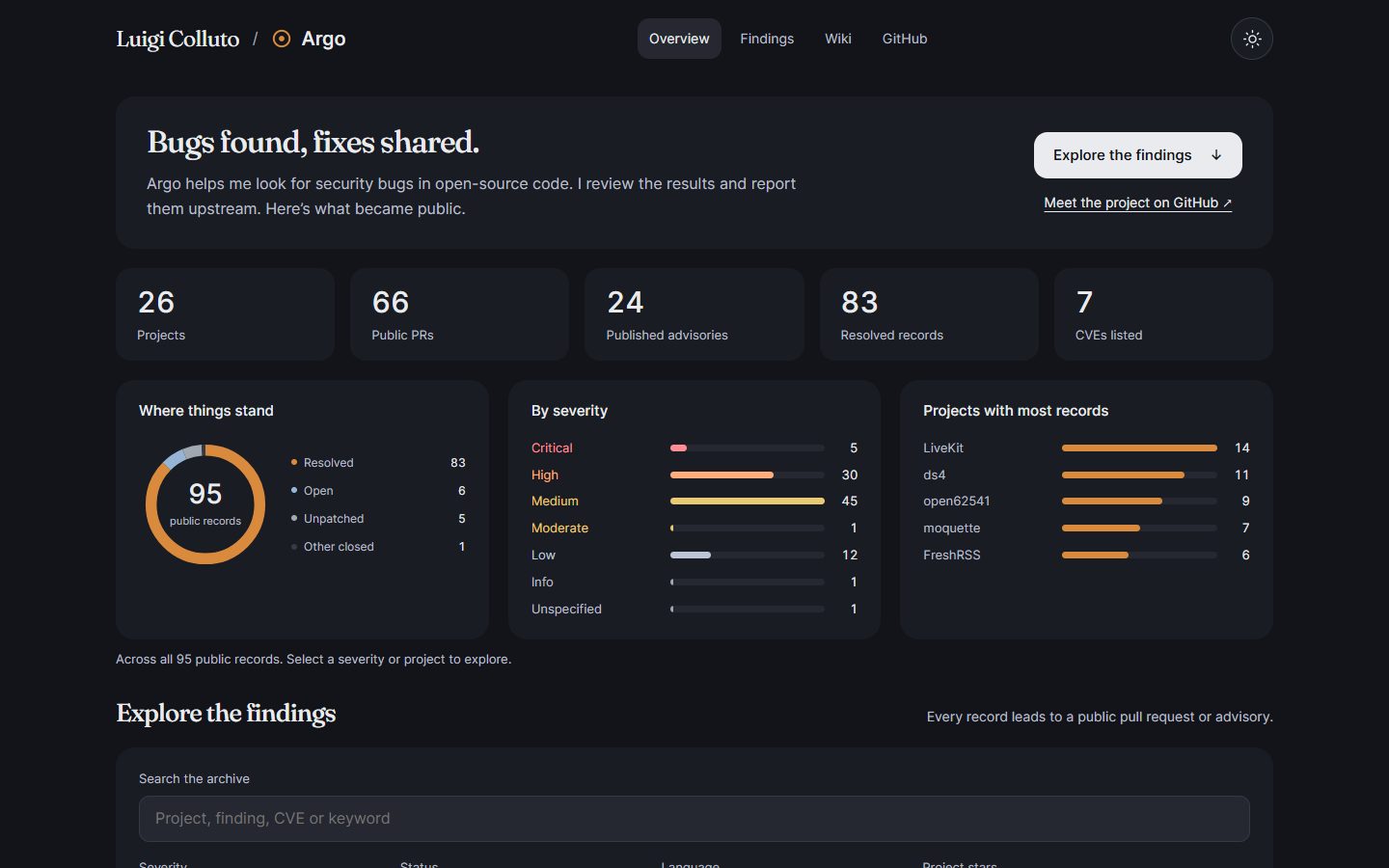Image resolution: width=1389 pixels, height=868 pixels.
Task: Select the Critical severity row
Action: coord(694,448)
